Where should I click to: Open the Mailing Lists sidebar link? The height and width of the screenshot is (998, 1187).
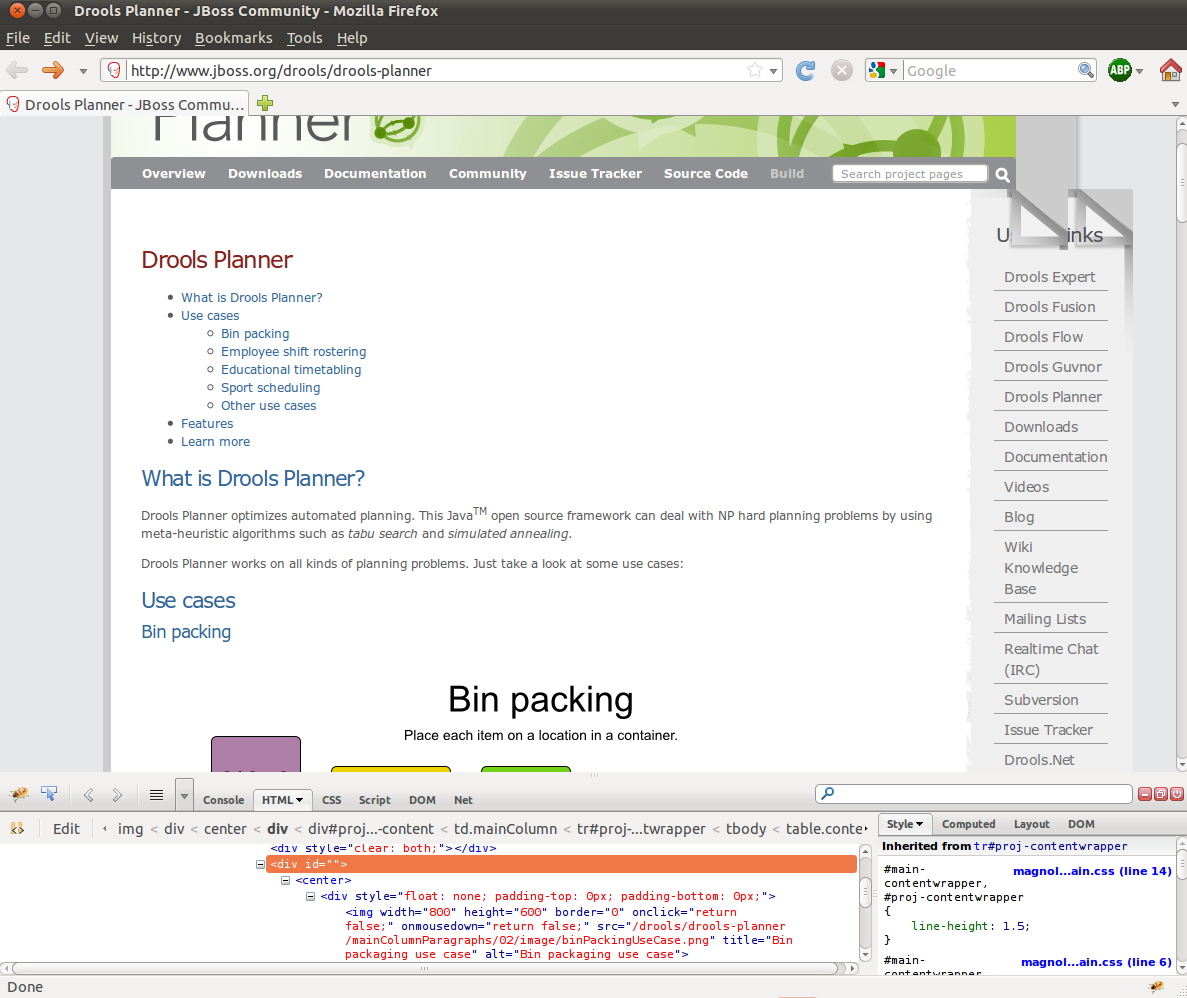[1045, 619]
